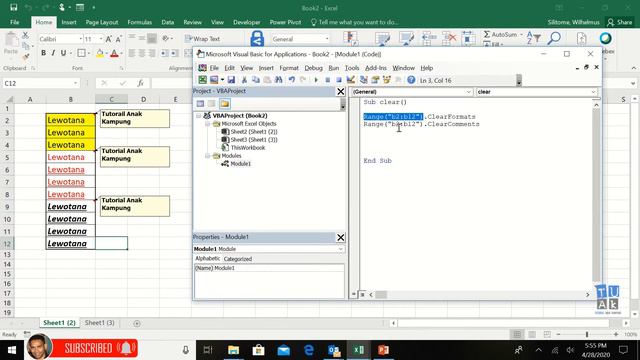Open PowerPoint from the taskbar
The image size is (640, 360).
[383, 350]
